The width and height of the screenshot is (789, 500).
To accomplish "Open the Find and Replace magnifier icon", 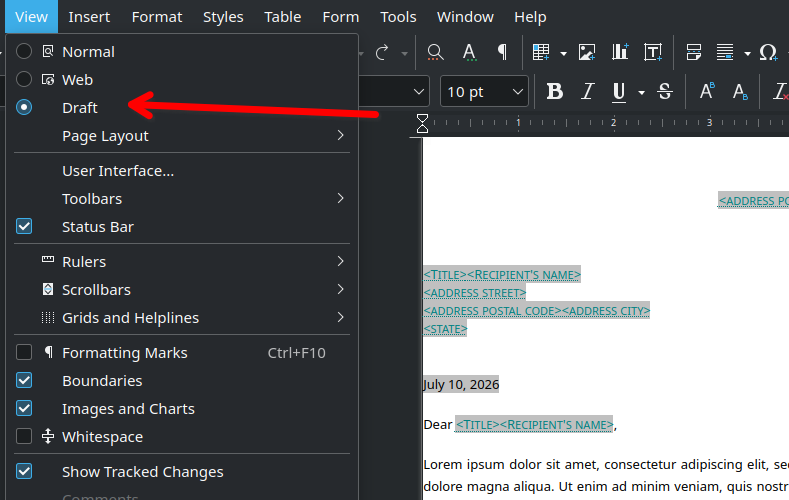I will (x=435, y=52).
